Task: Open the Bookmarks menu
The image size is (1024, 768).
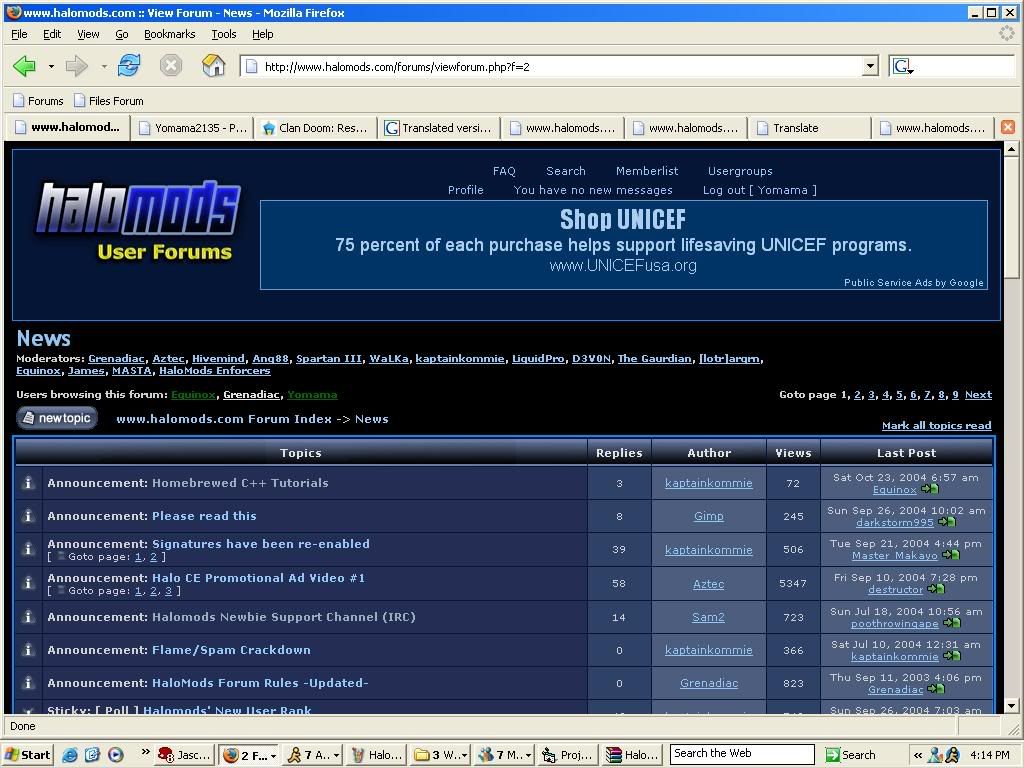Action: coord(169,34)
